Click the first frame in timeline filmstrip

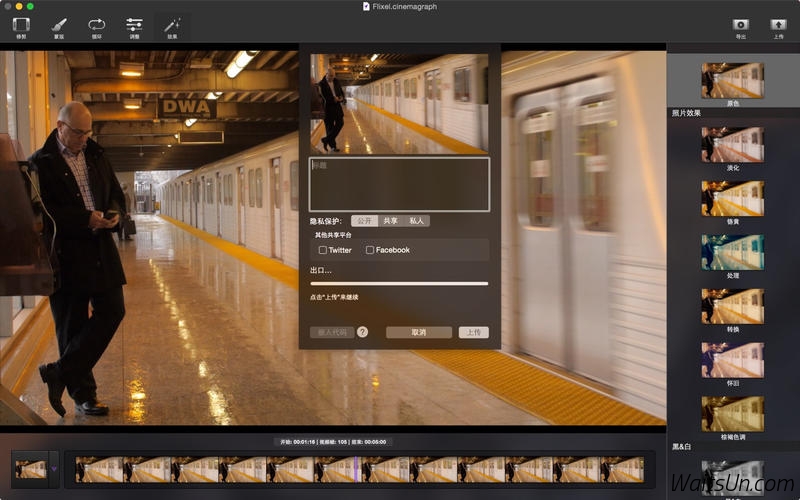(99, 469)
